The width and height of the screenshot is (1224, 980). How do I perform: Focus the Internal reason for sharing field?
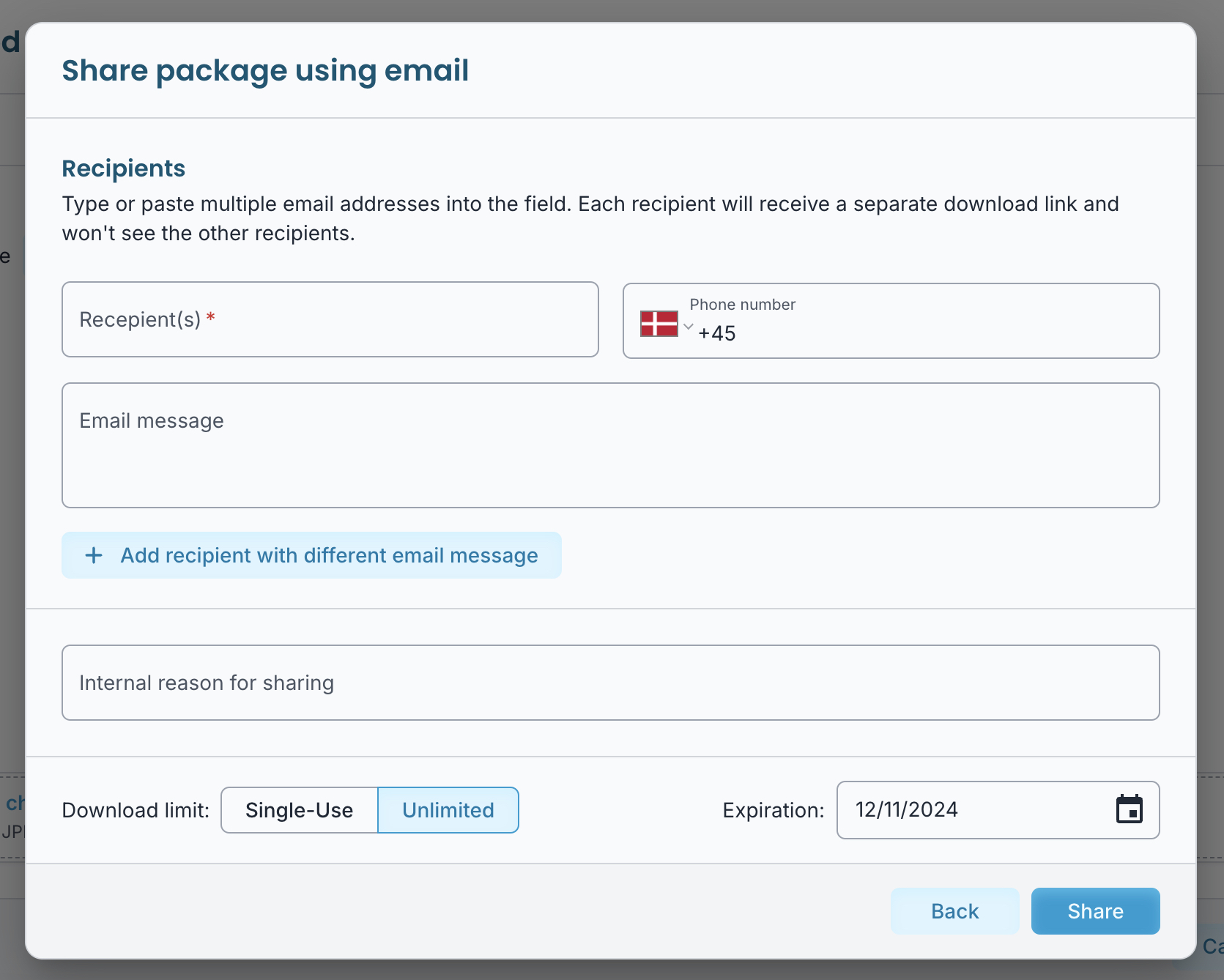click(x=611, y=683)
